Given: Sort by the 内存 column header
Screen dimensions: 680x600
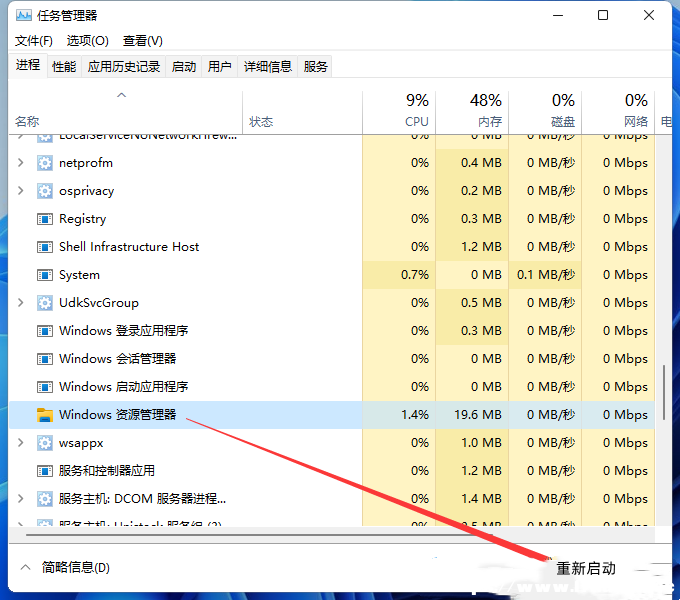Looking at the screenshot, I should click(472, 113).
